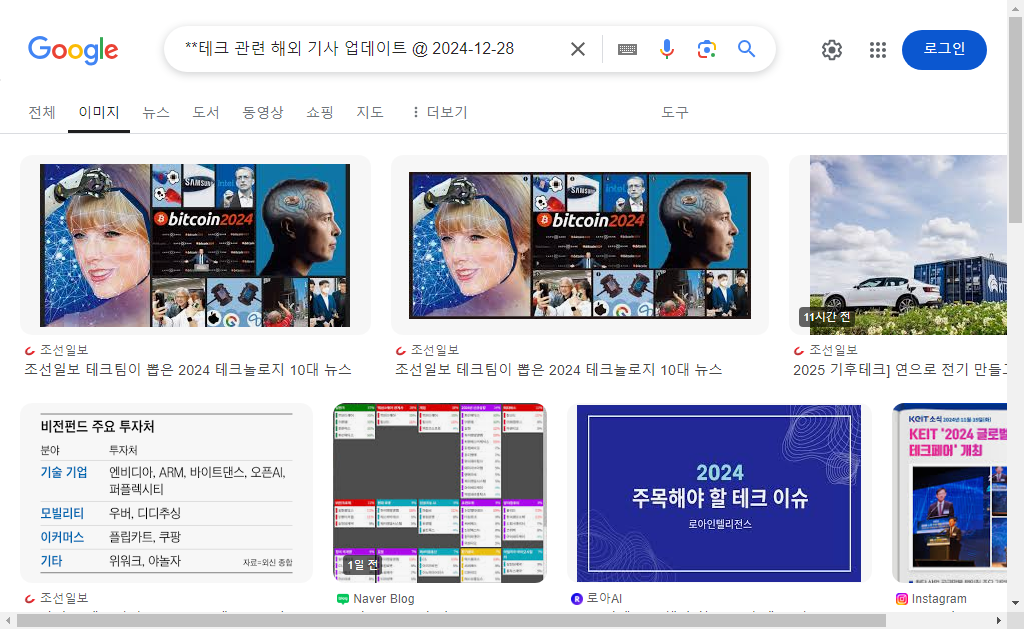
Task: Clear the search query with X icon
Action: (577, 49)
